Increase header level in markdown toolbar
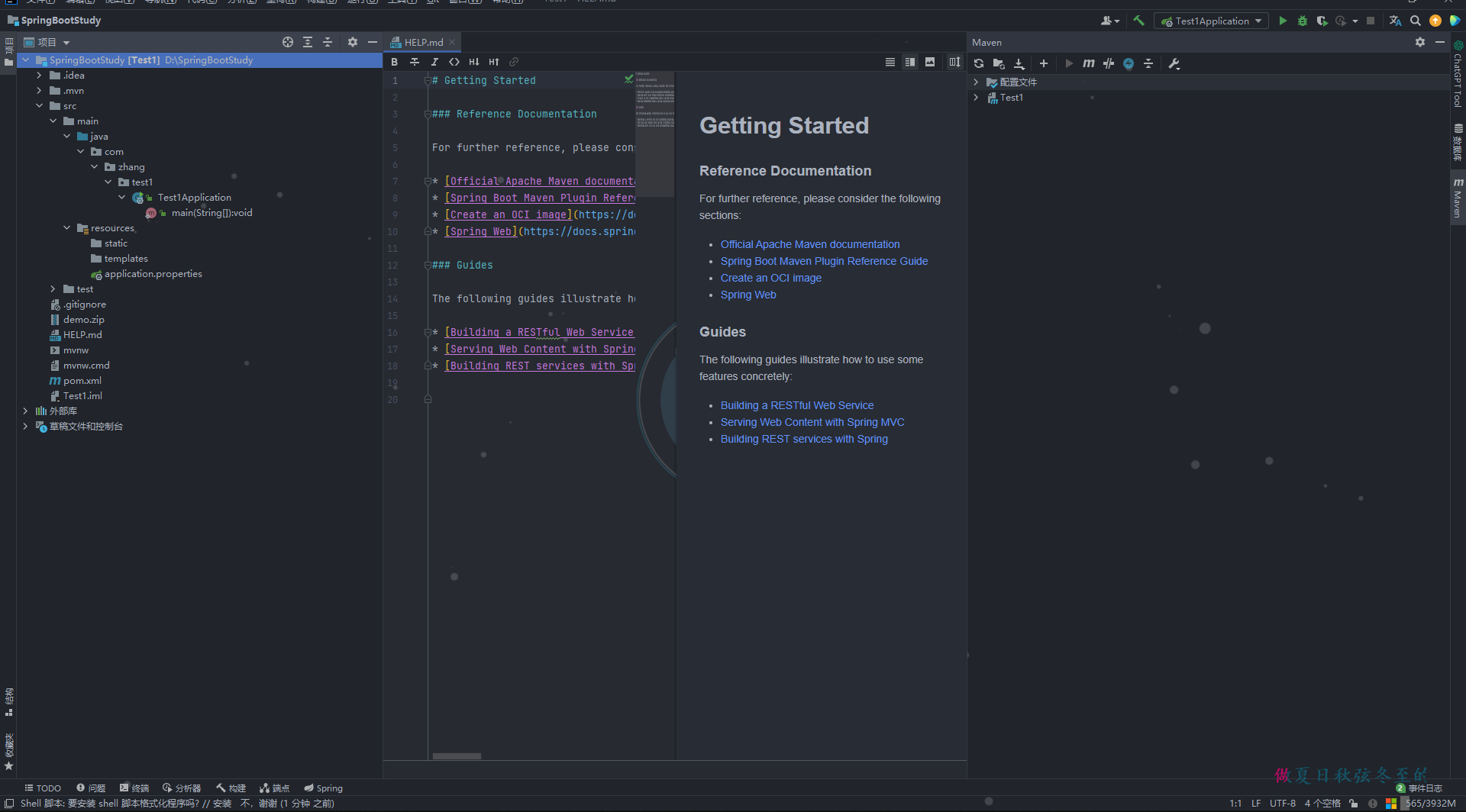1466x812 pixels. tap(494, 62)
